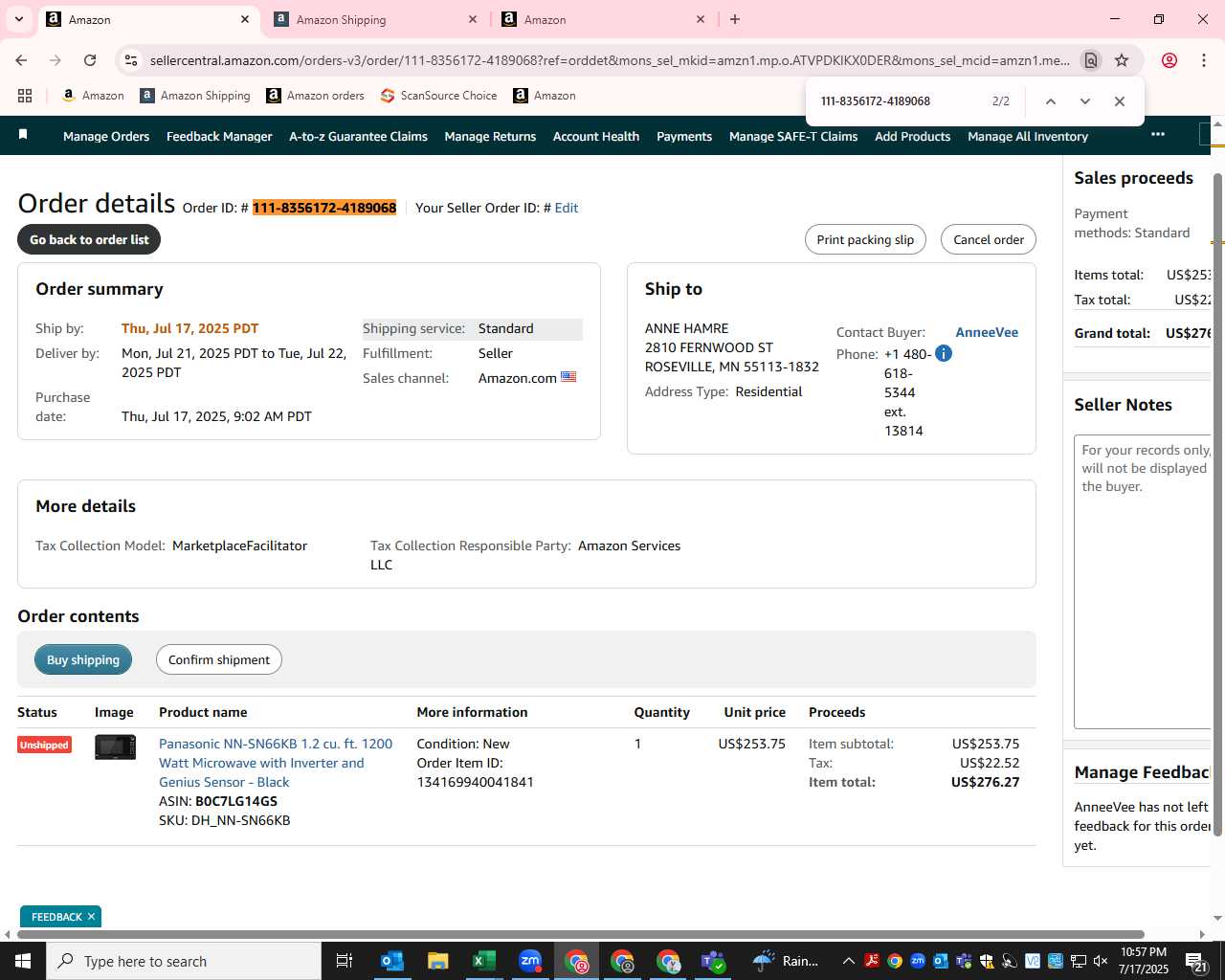
Task: Open Manage All Inventory
Action: (1028, 137)
